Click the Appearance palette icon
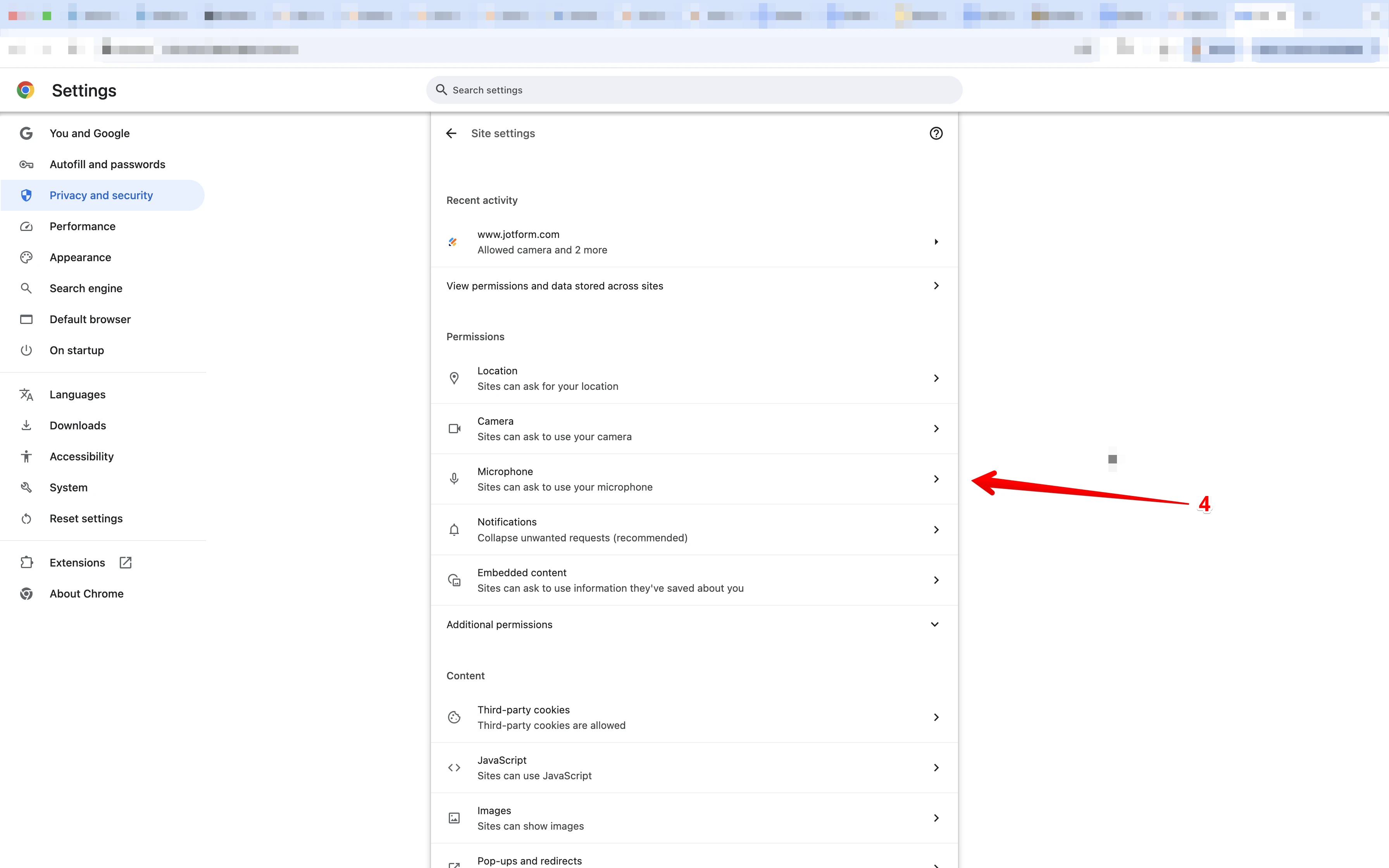This screenshot has width=1389, height=868. tap(26, 257)
